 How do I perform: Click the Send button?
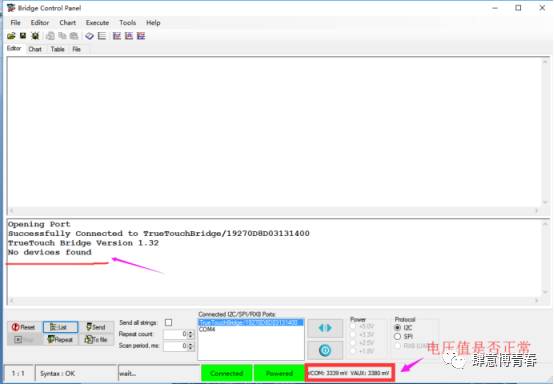96,327
